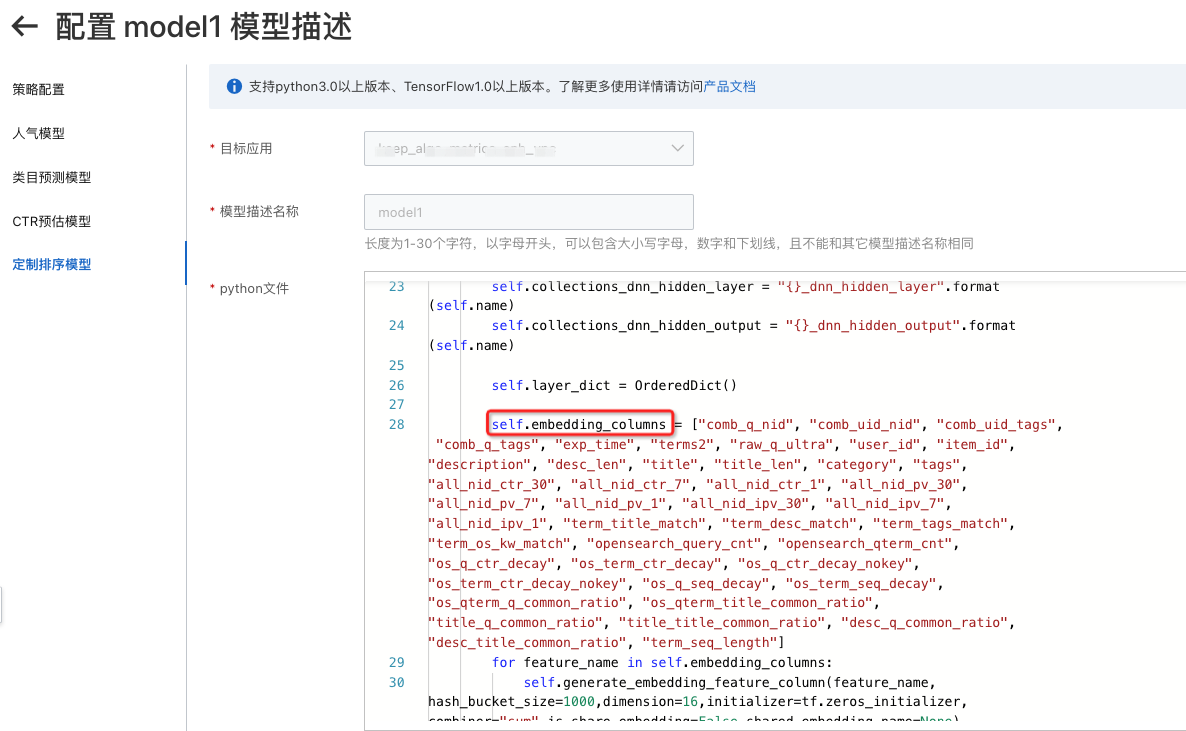Expand the 目标应用 dropdown
The height and width of the screenshot is (731, 1186).
coord(529,148)
